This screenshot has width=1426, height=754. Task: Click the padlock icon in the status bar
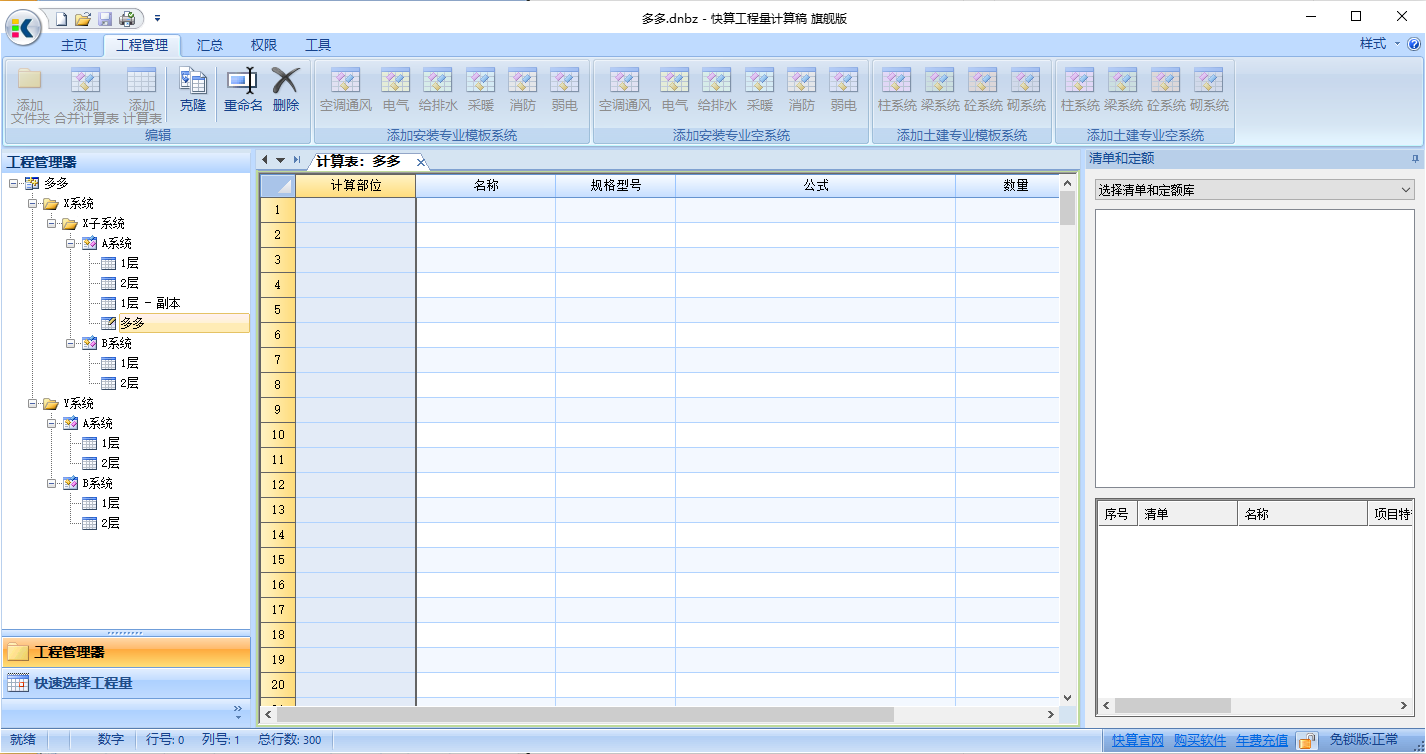coord(1307,741)
